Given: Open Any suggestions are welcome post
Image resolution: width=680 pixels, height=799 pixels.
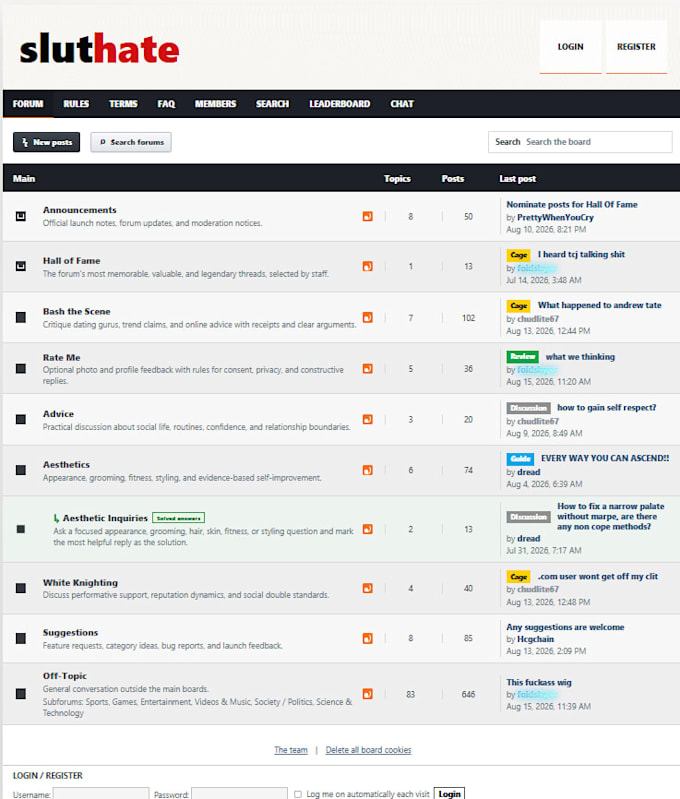Looking at the screenshot, I should pos(565,627).
